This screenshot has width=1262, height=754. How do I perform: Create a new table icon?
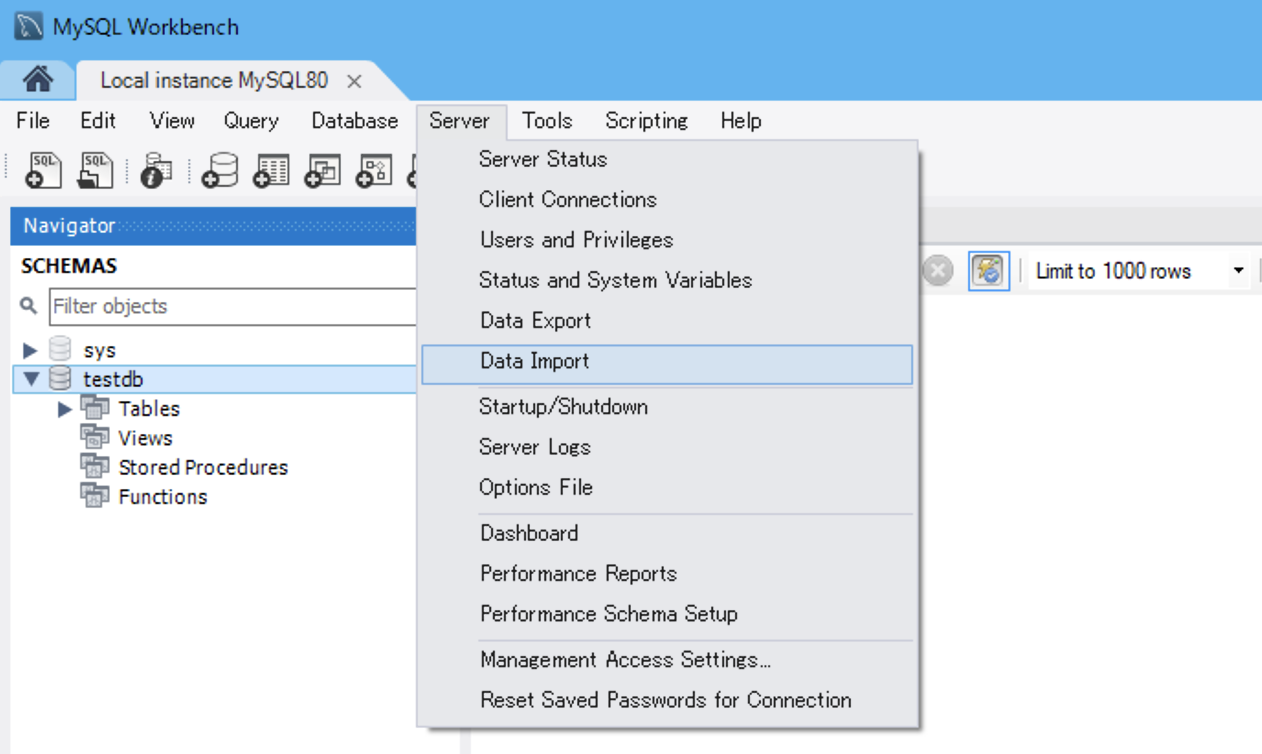[271, 171]
